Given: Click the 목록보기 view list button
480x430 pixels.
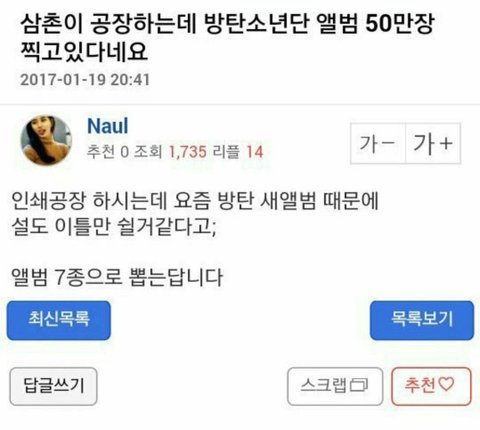Looking at the screenshot, I should point(422,320).
